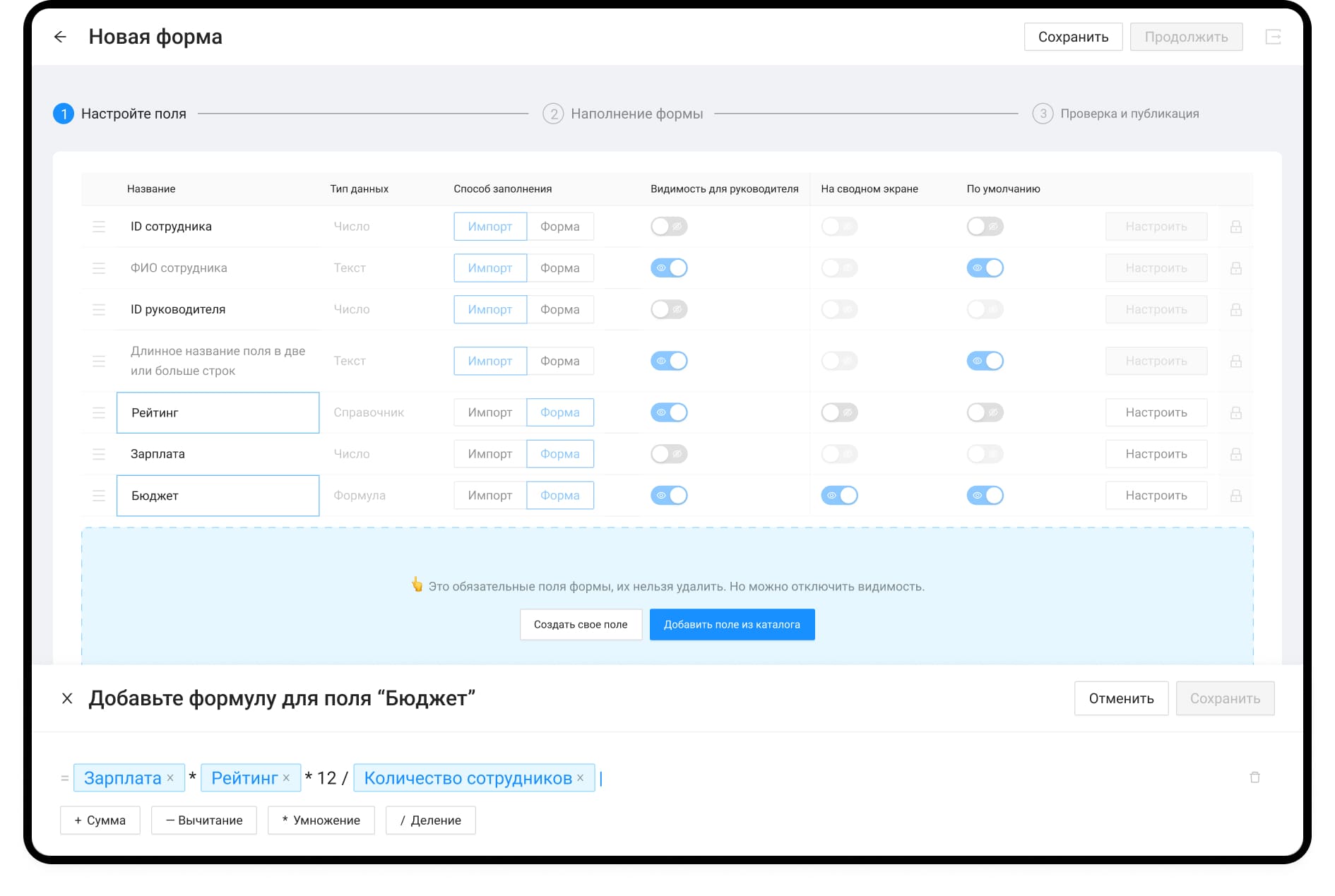The height and width of the screenshot is (896, 1335).
Task: Grab the drag handle of the Зарплата row
Action: (x=99, y=454)
